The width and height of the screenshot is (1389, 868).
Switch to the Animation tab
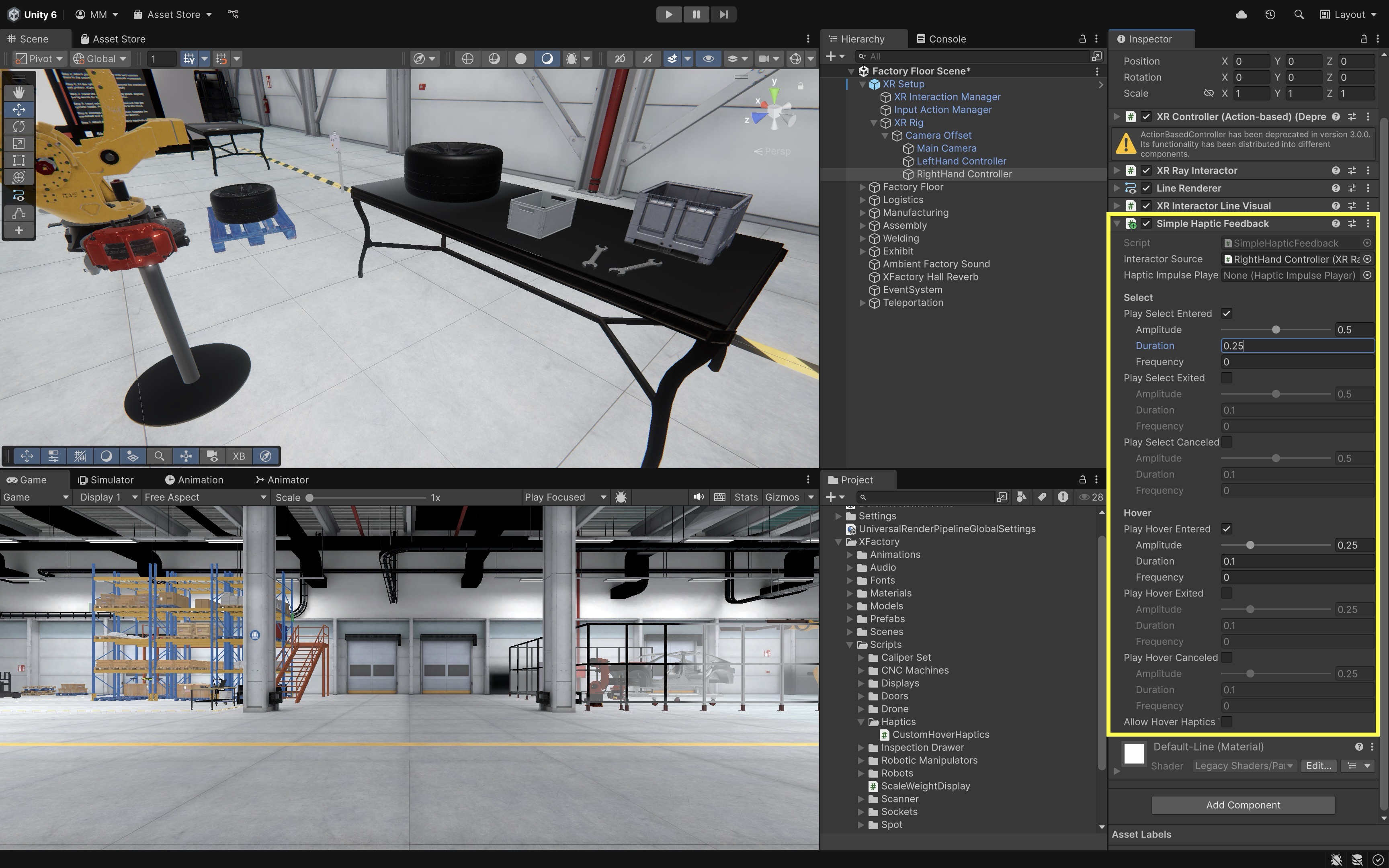click(194, 480)
